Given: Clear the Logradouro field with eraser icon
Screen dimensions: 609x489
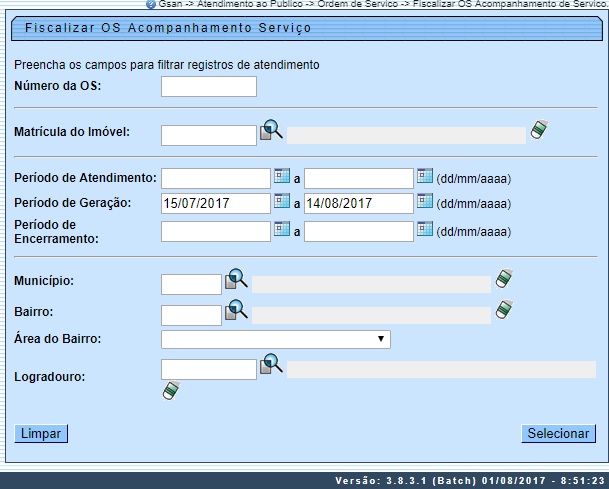Looking at the screenshot, I should pos(171,390).
